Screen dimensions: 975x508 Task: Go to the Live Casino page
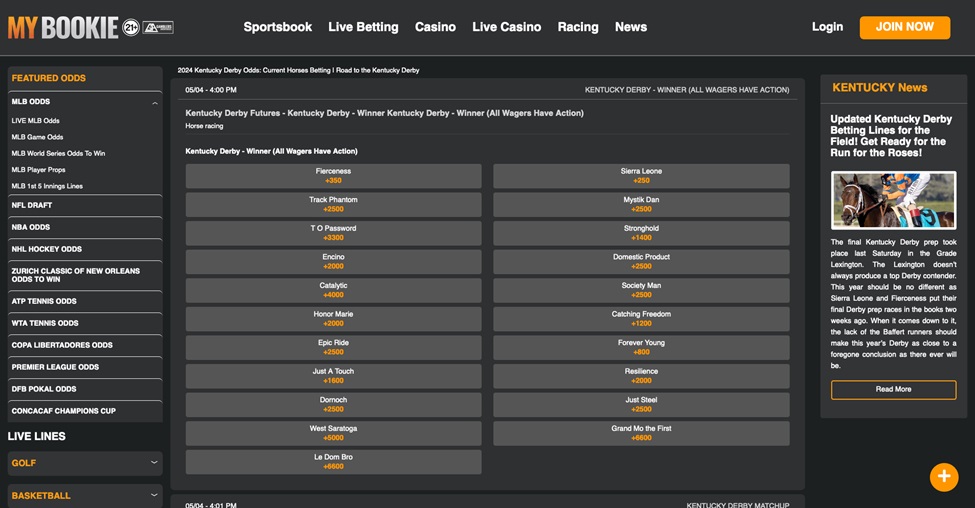[506, 27]
